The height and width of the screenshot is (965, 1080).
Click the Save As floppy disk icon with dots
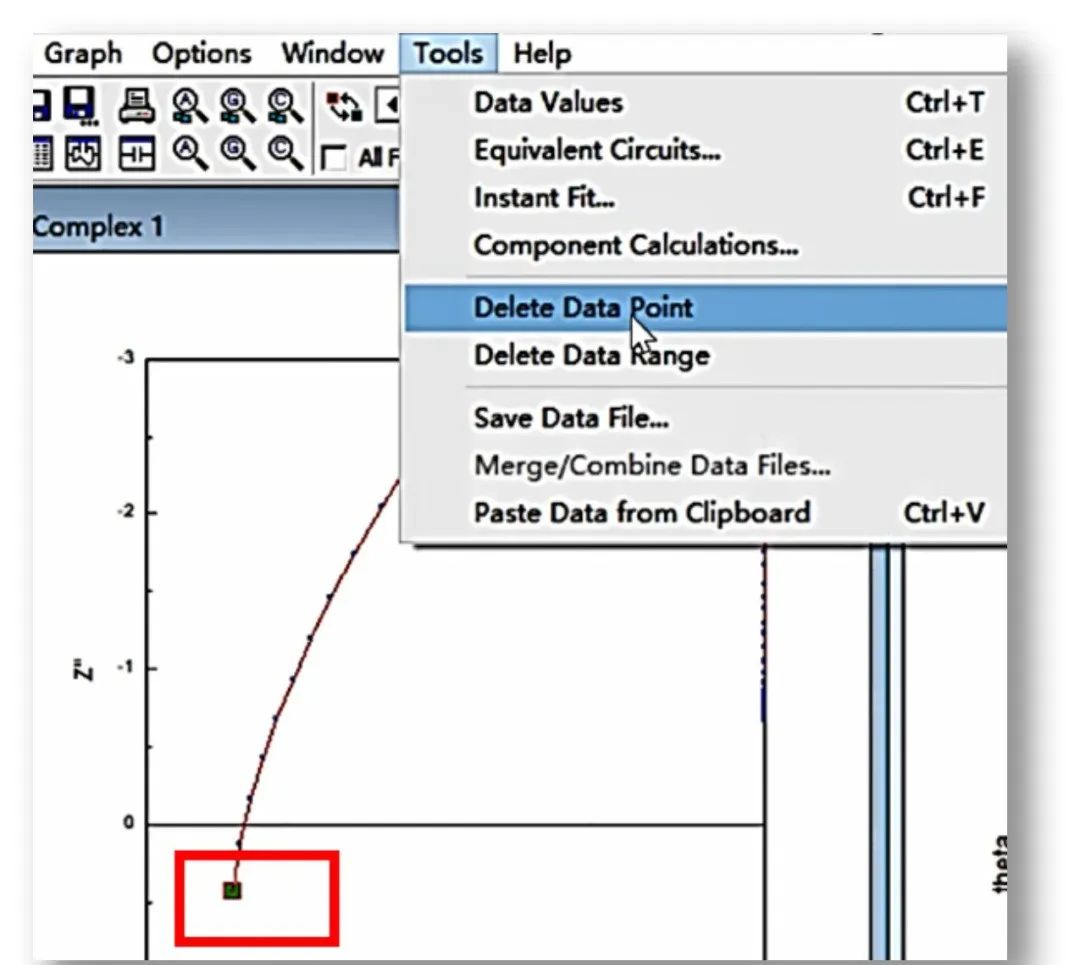click(x=81, y=106)
